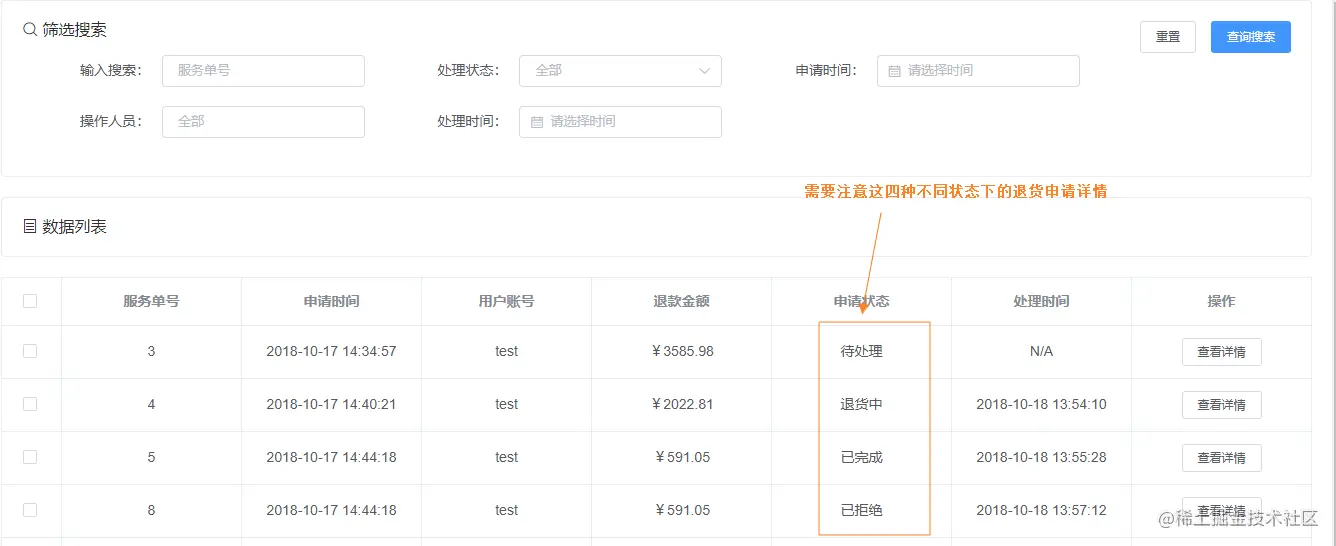Image resolution: width=1336 pixels, height=546 pixels.
Task: Open the 申请时间 date picker field
Action: click(978, 71)
